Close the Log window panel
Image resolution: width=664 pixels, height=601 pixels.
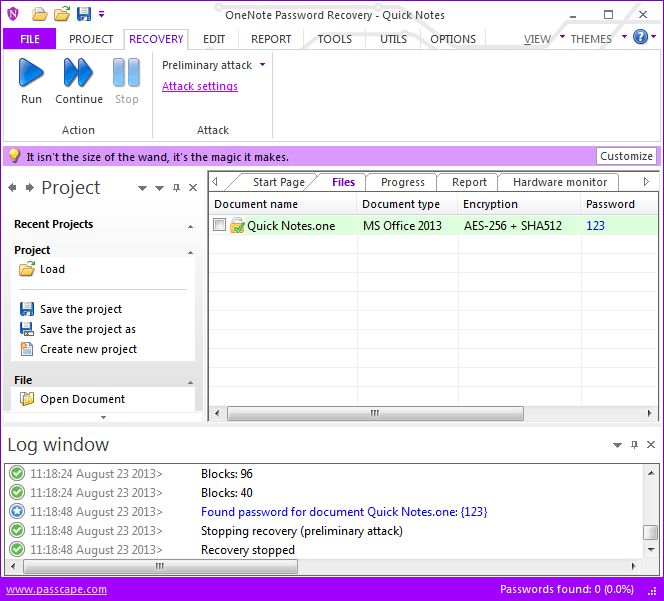click(x=651, y=445)
